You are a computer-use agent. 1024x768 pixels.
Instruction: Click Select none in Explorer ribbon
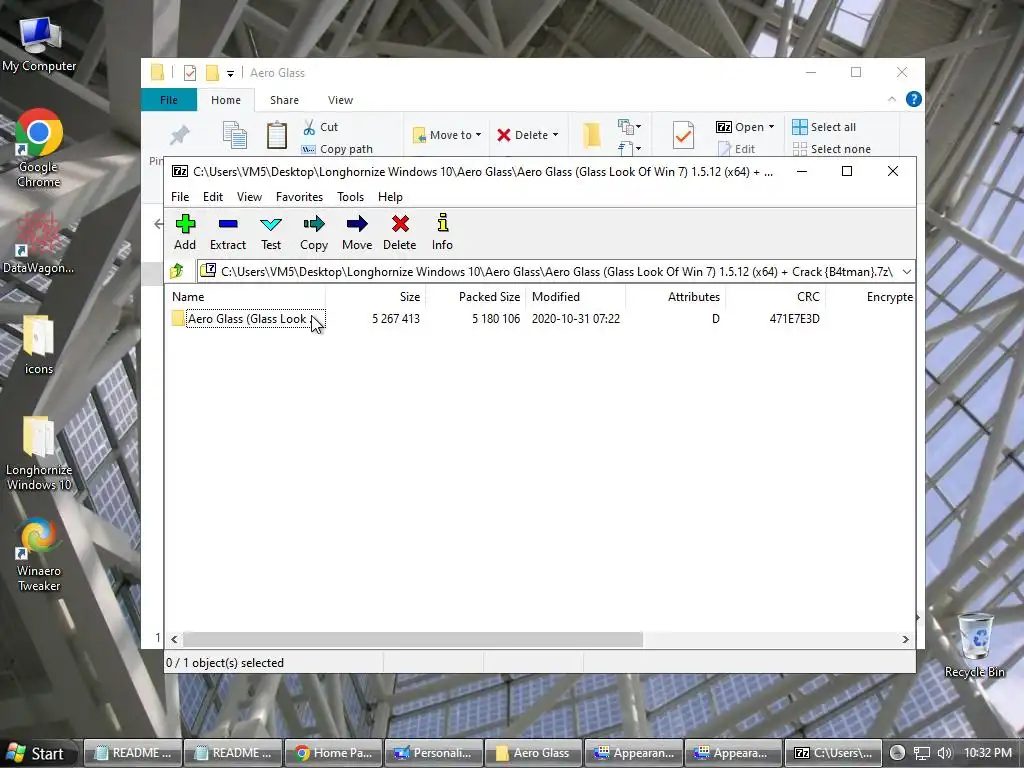(831, 149)
